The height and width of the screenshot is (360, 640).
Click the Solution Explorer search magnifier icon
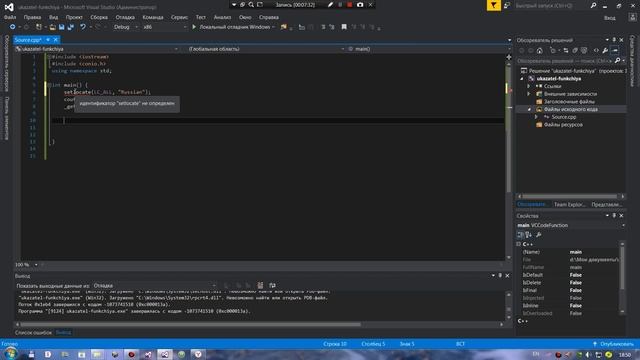point(618,61)
